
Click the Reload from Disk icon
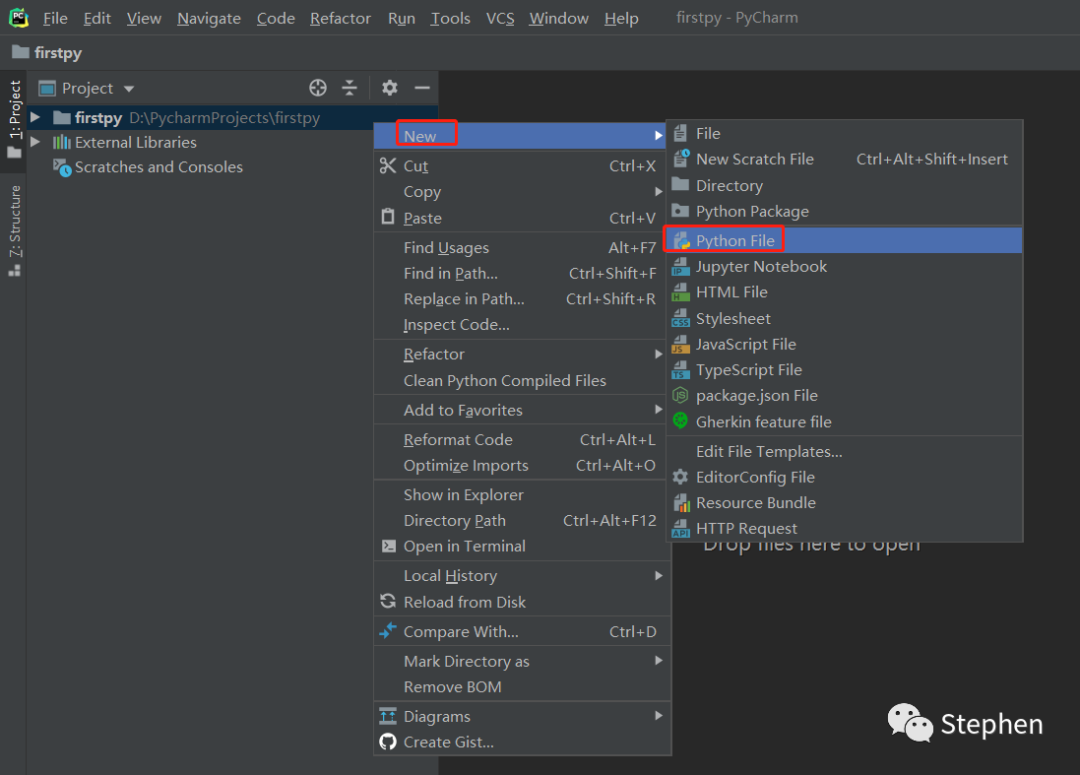tap(388, 601)
